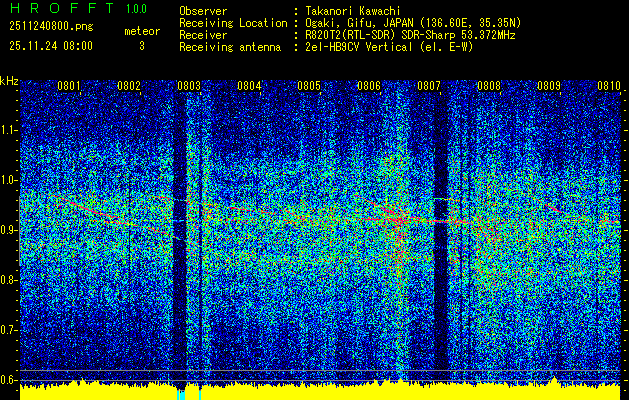Click the cyan meteor marker below 0803
The width and height of the screenshot is (629, 400).
pos(181,395)
